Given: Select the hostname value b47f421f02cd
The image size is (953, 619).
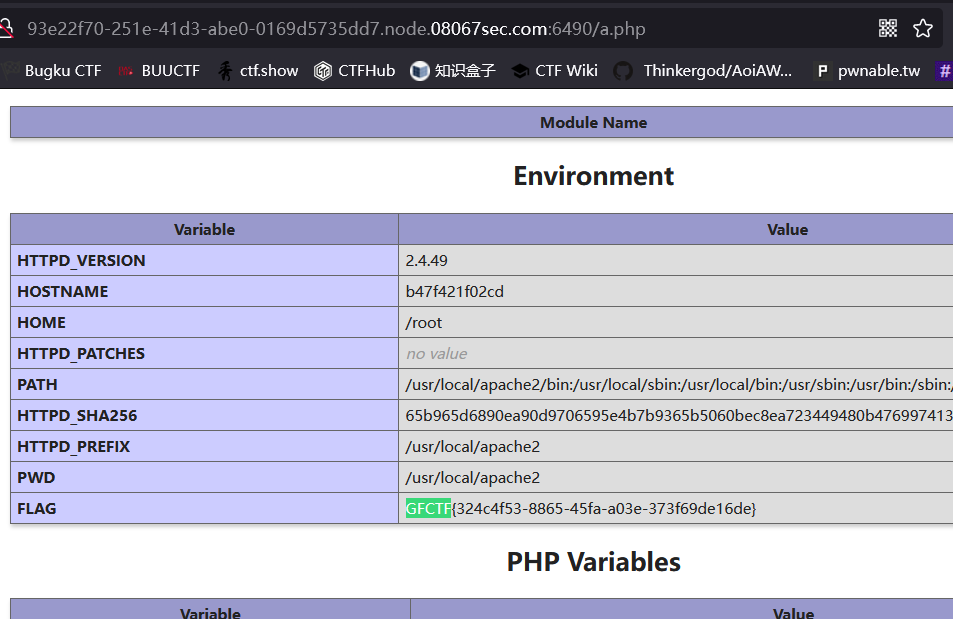Looking at the screenshot, I should pos(455,291).
